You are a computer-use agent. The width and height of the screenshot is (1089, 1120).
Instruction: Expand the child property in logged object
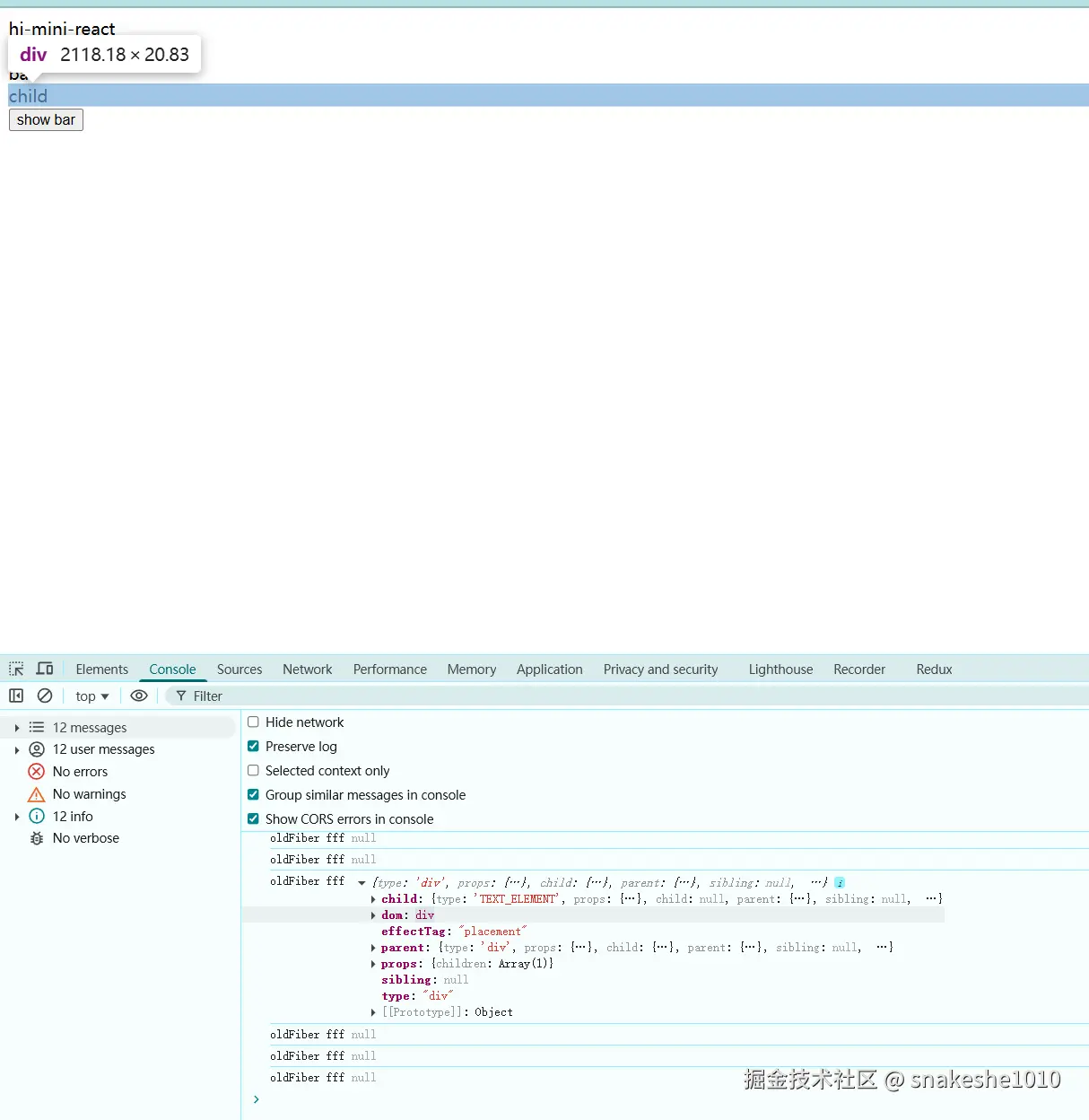373,899
